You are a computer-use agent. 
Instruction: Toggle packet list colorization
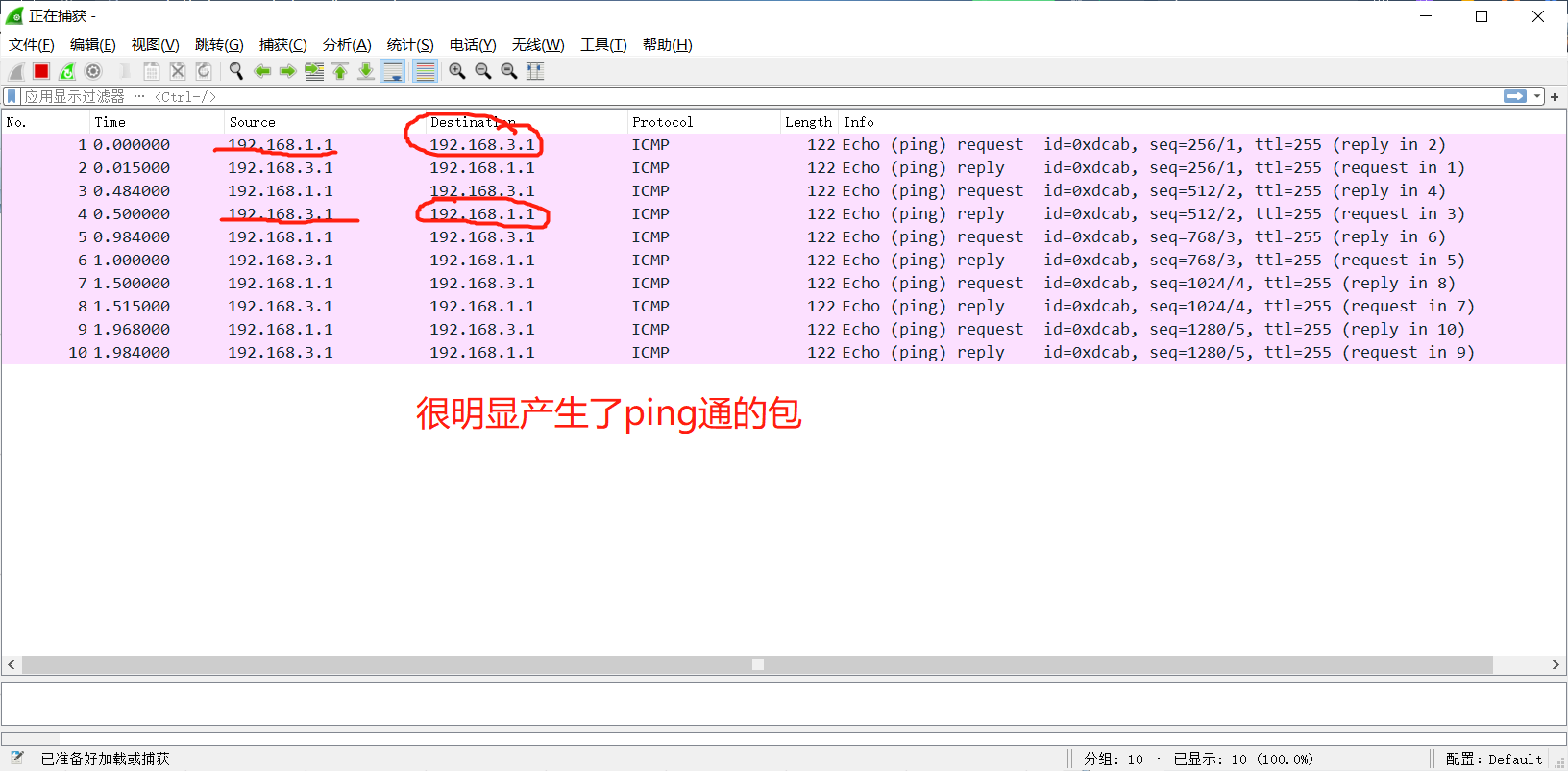coord(425,71)
